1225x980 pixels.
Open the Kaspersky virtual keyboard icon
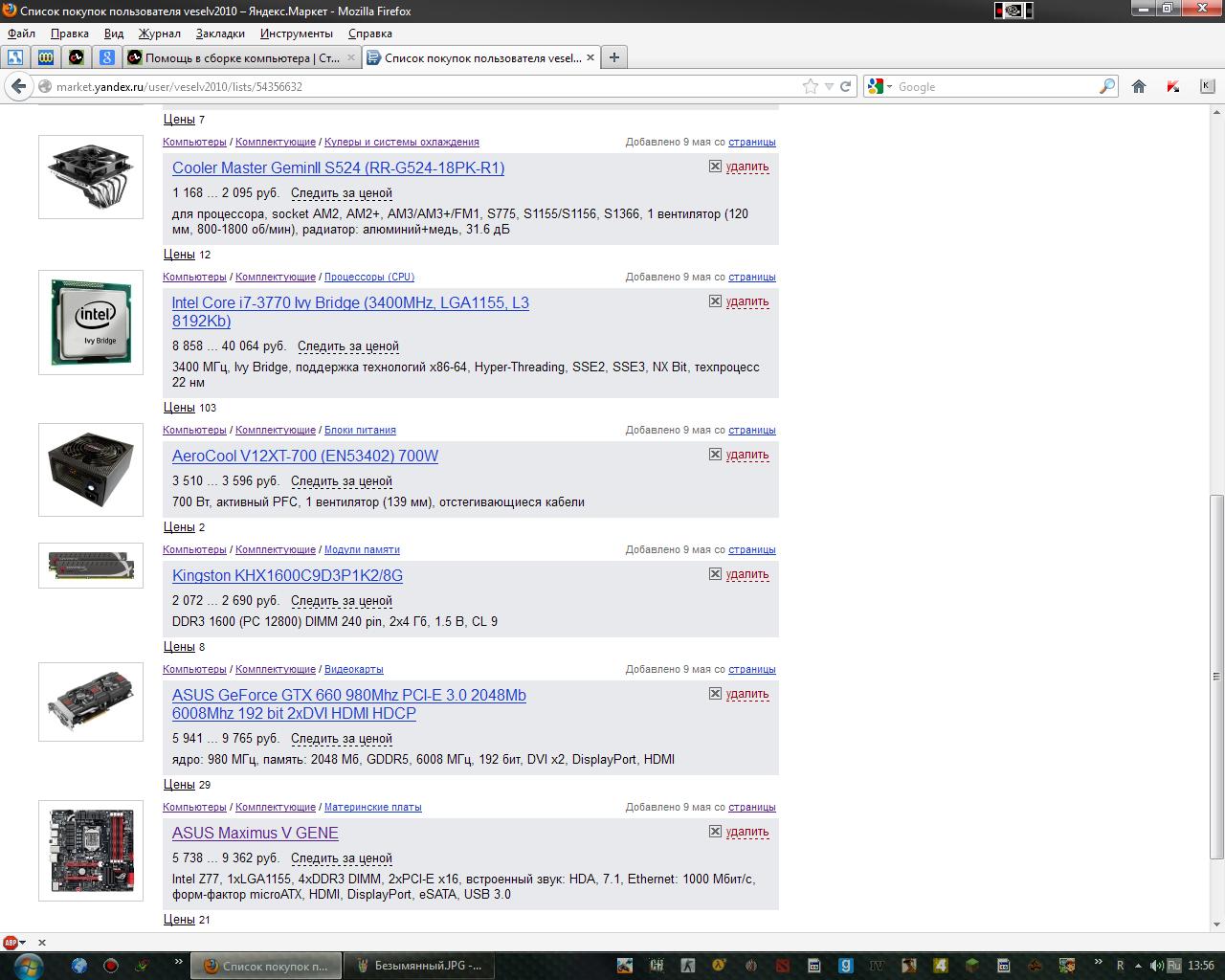tap(1207, 86)
